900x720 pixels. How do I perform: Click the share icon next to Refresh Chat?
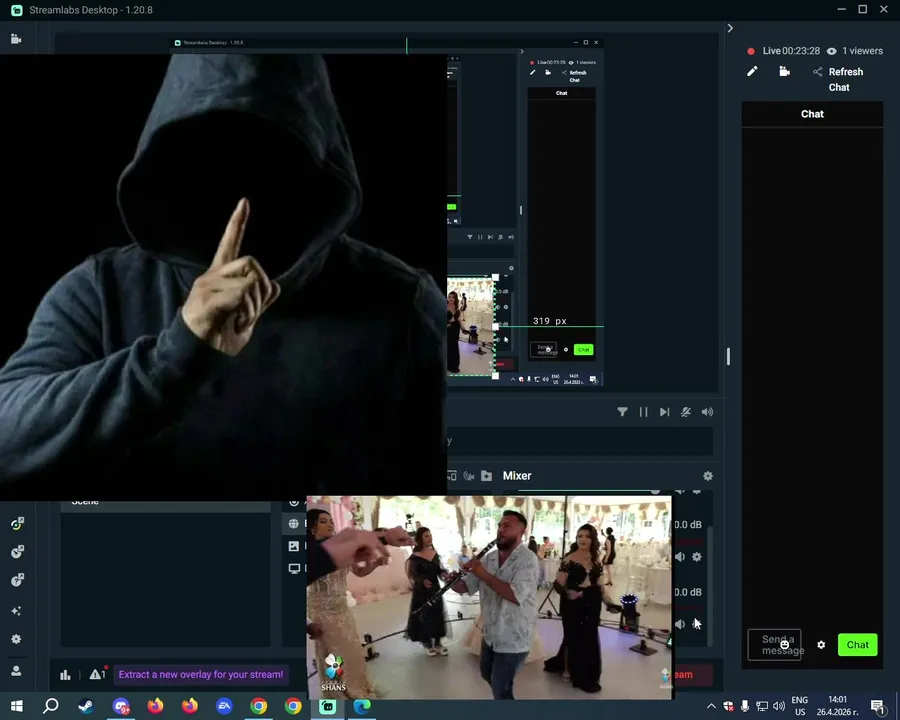coord(817,72)
